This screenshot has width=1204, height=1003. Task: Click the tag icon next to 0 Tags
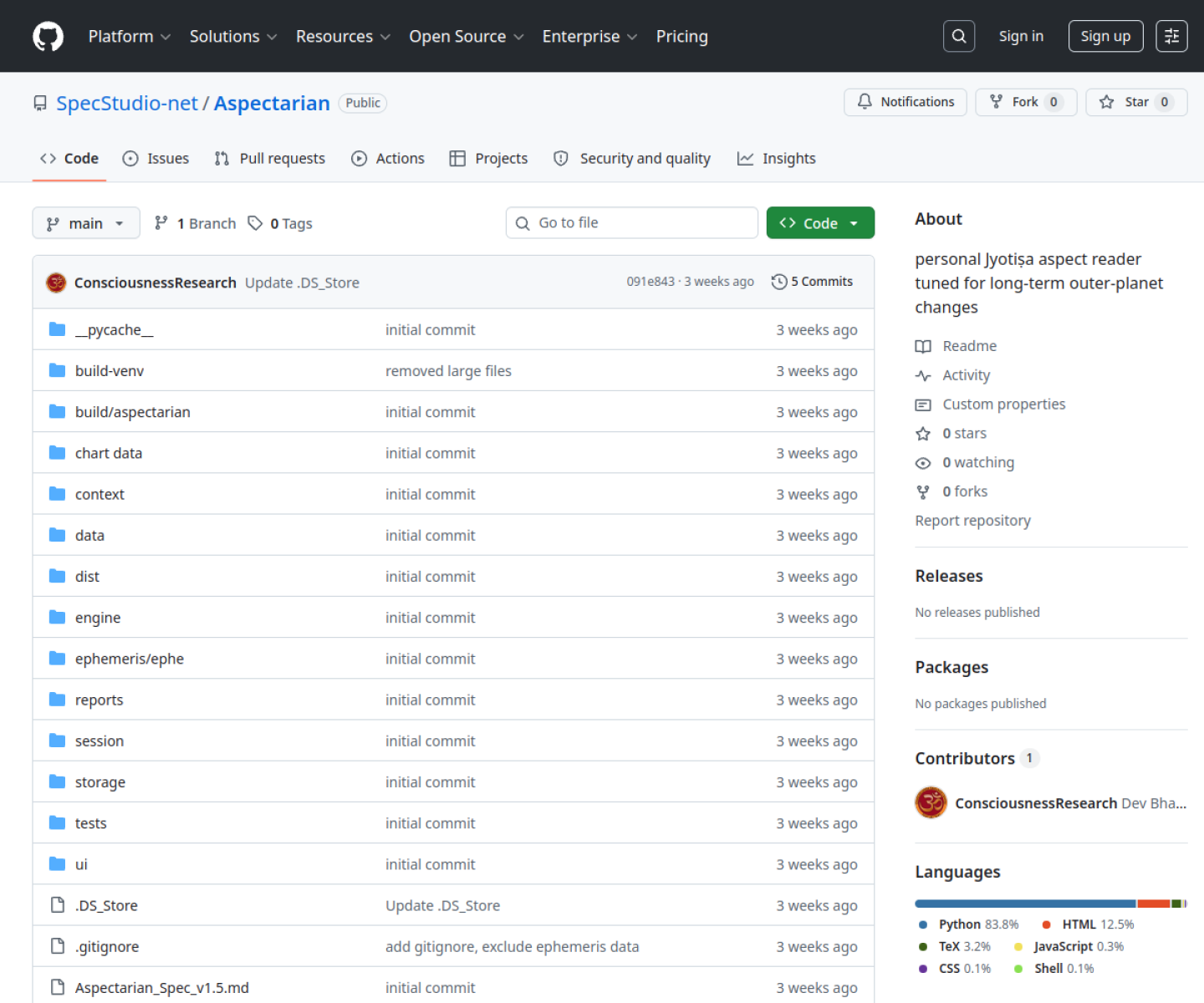tap(255, 222)
